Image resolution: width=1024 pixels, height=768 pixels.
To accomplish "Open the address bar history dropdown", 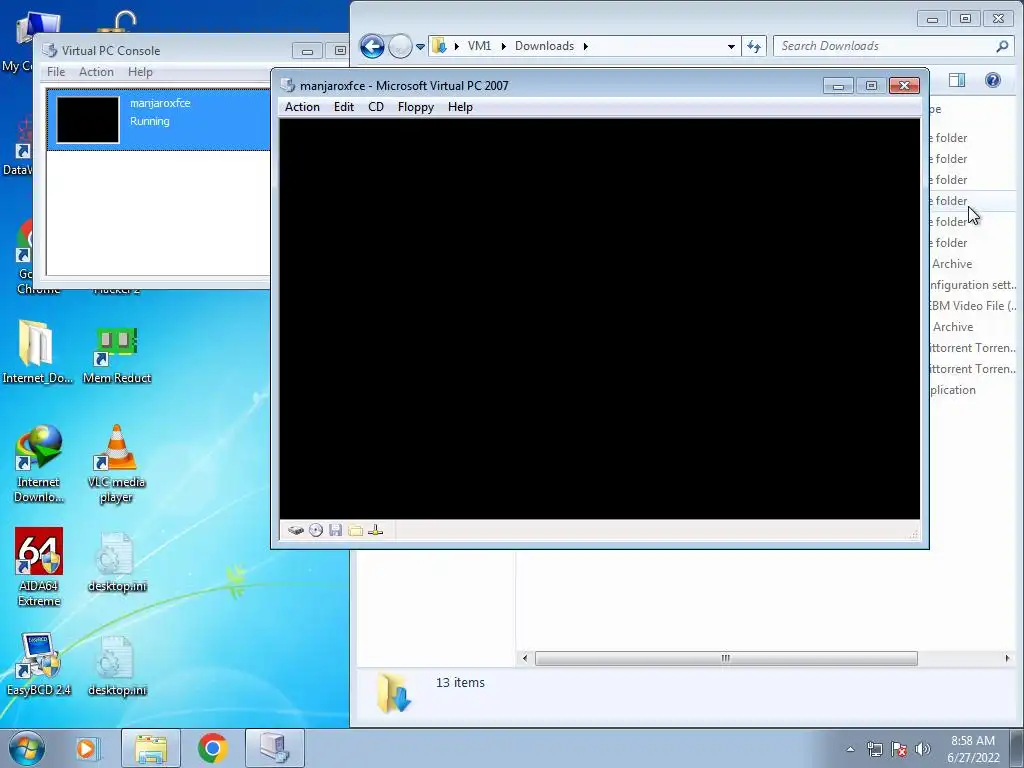I will (731, 46).
